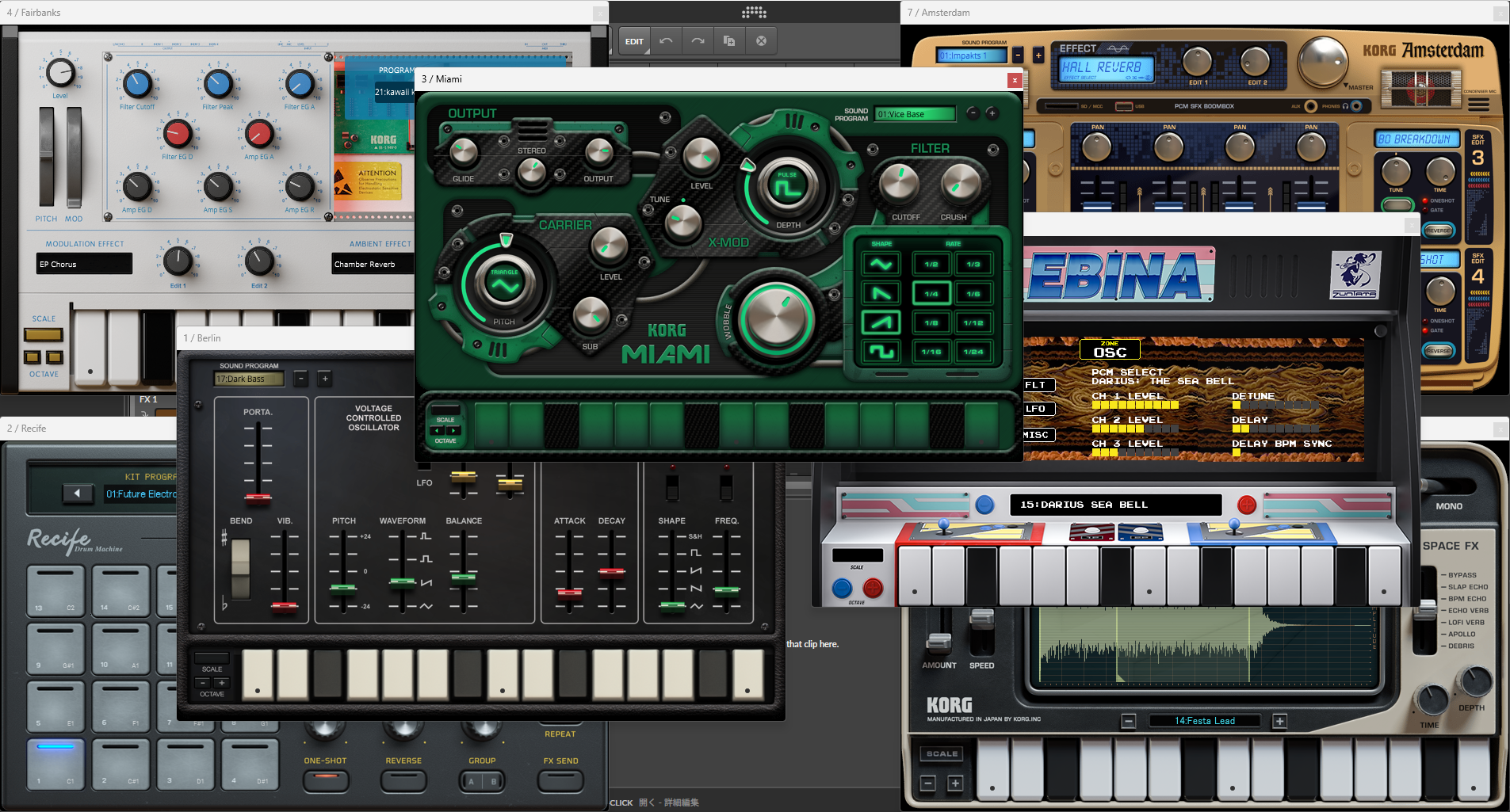Click the circled X icon beside copy
The width and height of the screenshot is (1510, 812).
coord(761,41)
